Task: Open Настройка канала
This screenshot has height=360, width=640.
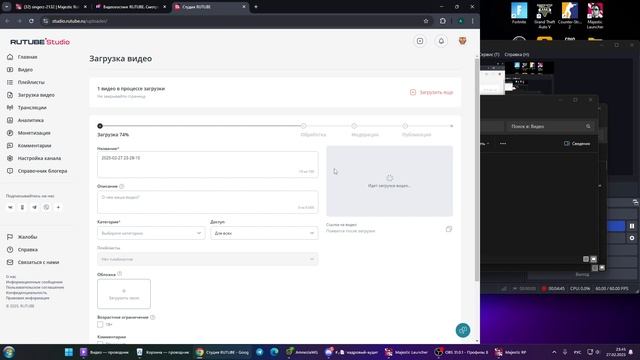Action: (x=34, y=158)
